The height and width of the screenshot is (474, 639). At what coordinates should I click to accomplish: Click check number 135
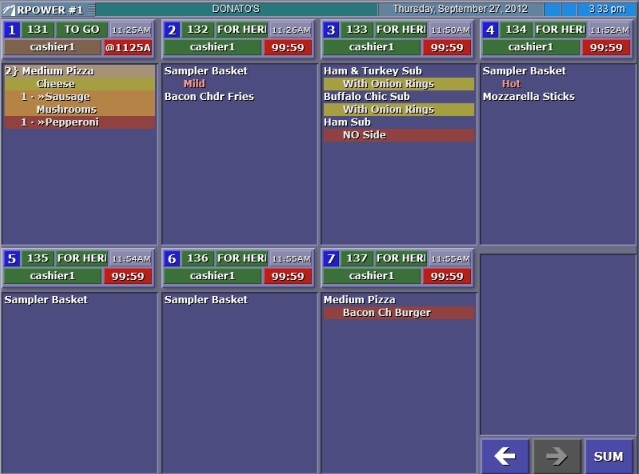tap(37, 258)
